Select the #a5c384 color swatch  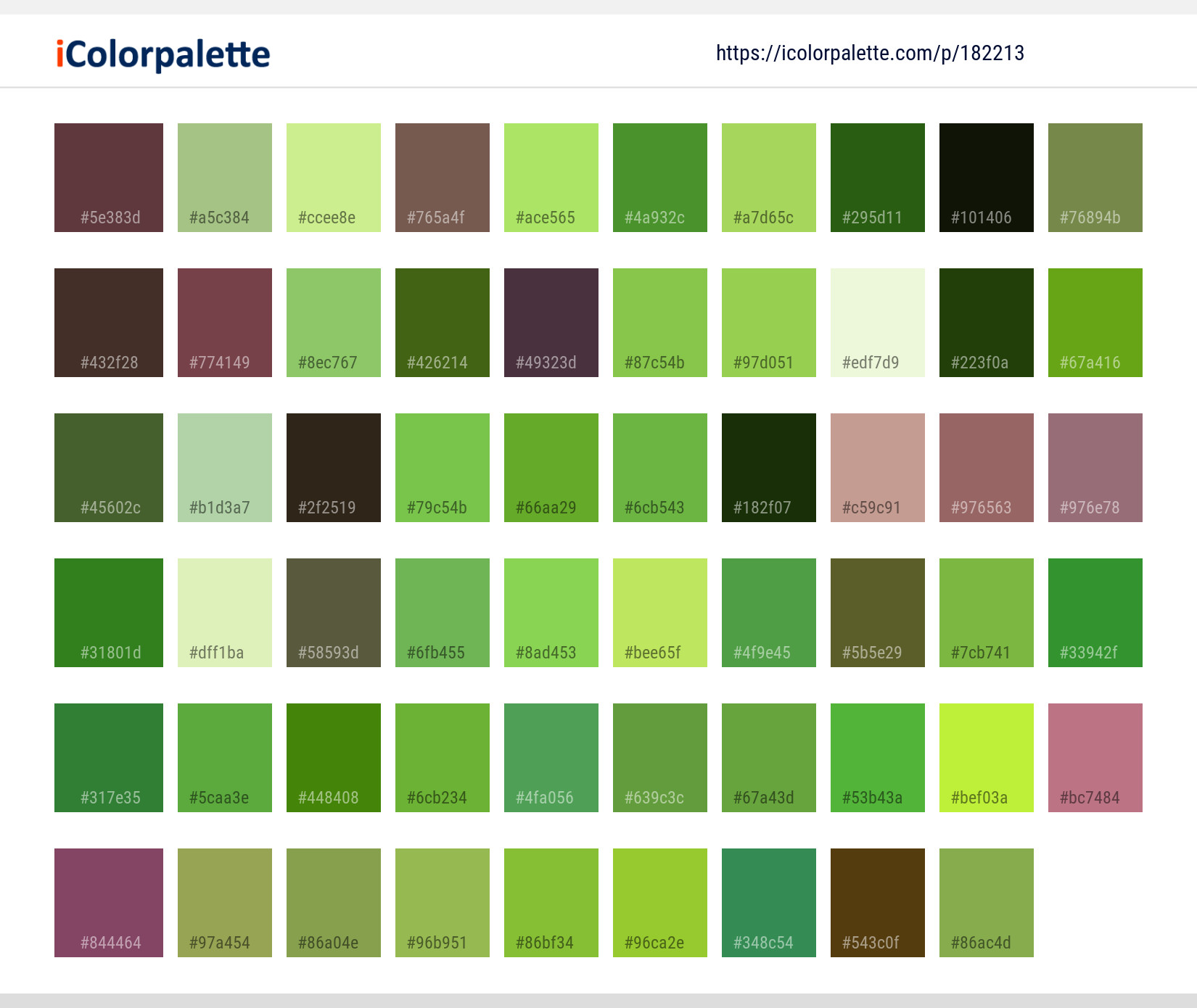[225, 178]
